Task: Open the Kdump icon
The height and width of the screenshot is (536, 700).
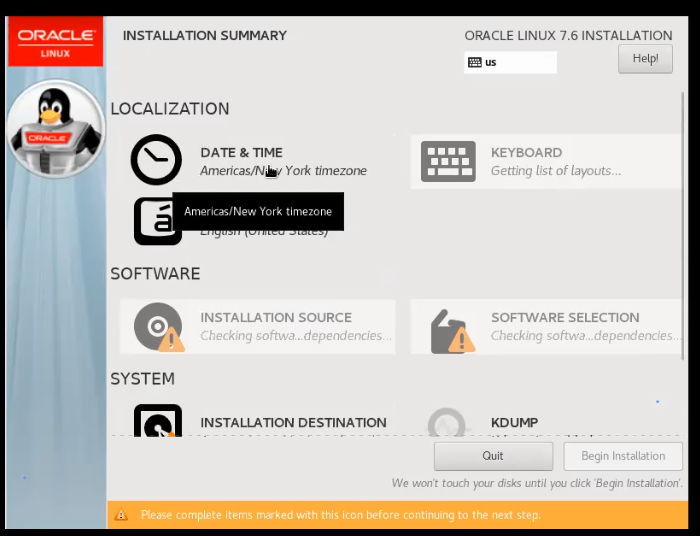Action: pyautogui.click(x=446, y=422)
